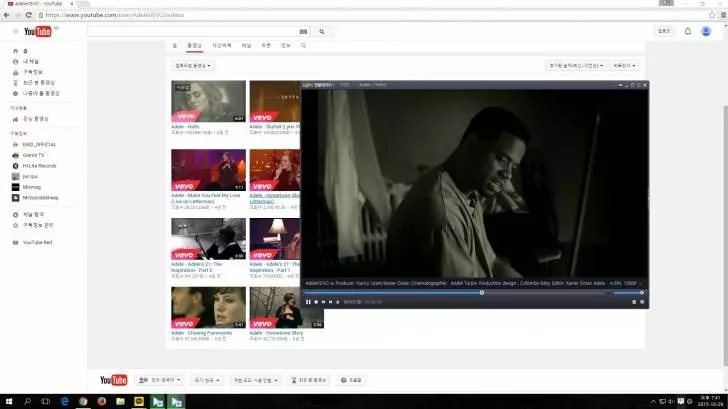Open the playlist icon in the media player
This screenshot has width=728, height=409.
pos(634,302)
